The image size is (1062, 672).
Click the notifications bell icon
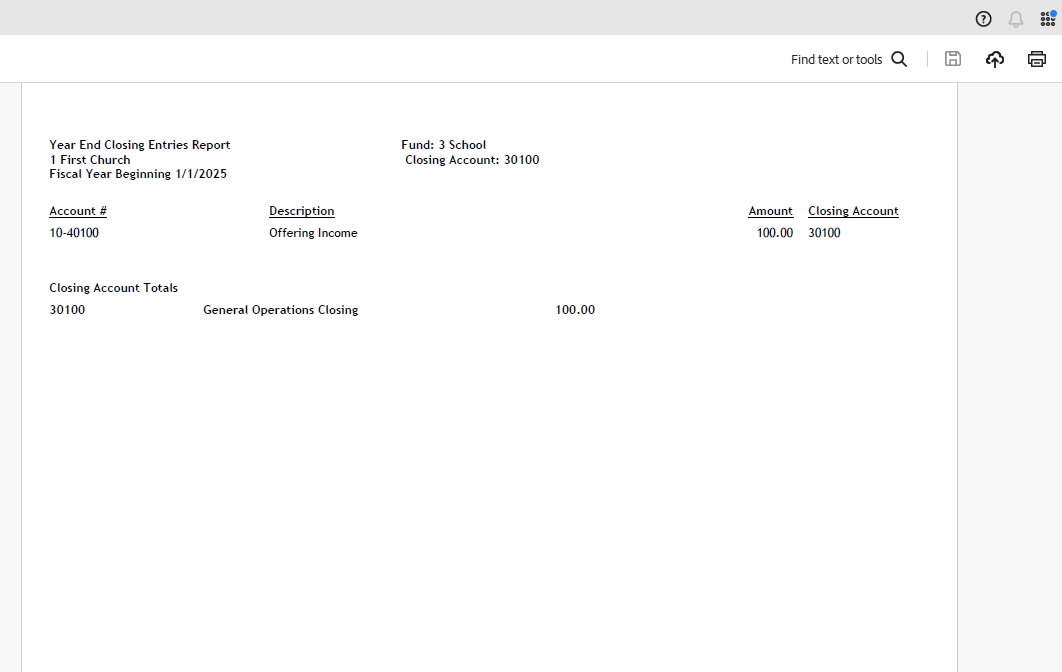(1016, 19)
